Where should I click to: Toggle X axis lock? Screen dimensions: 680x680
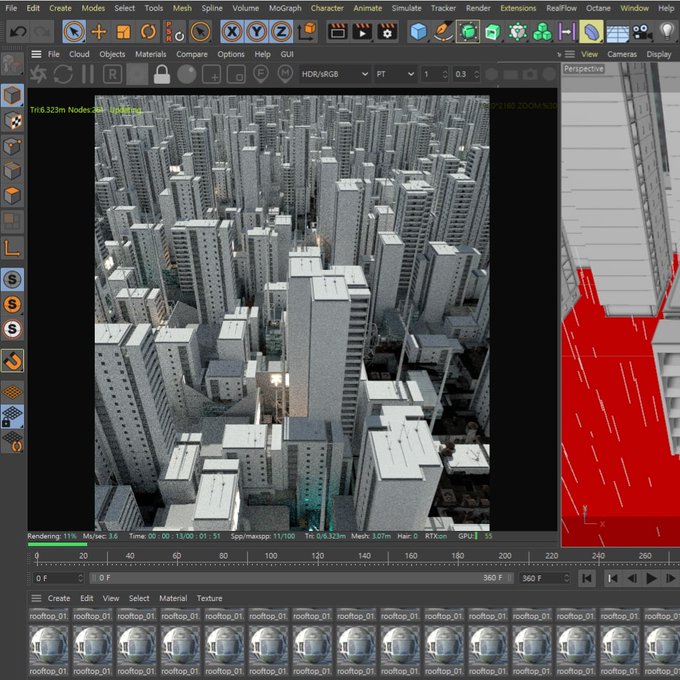click(232, 32)
